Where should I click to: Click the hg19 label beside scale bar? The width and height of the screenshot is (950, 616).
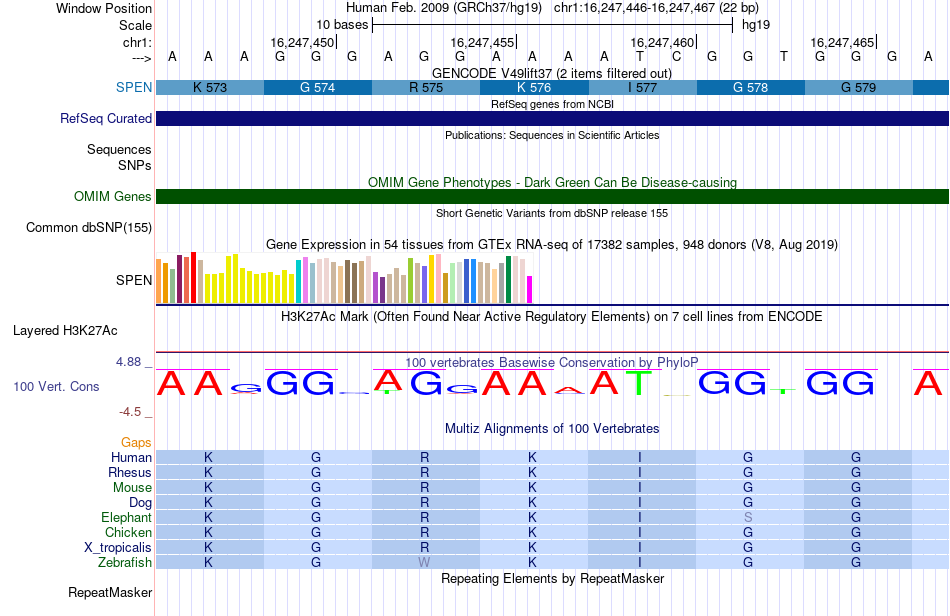click(756, 25)
